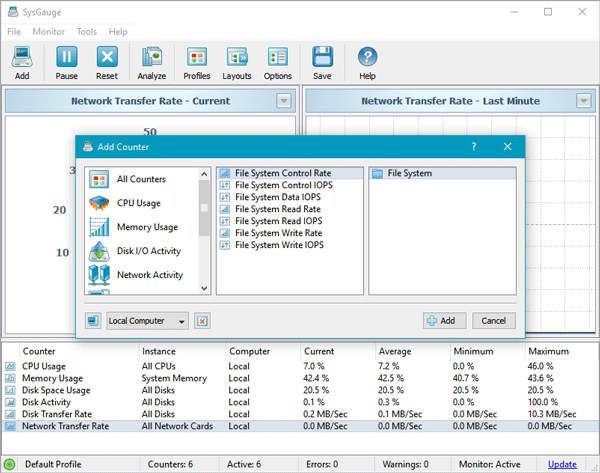600x473 pixels.
Task: Open the Tools menu
Action: pyautogui.click(x=87, y=32)
